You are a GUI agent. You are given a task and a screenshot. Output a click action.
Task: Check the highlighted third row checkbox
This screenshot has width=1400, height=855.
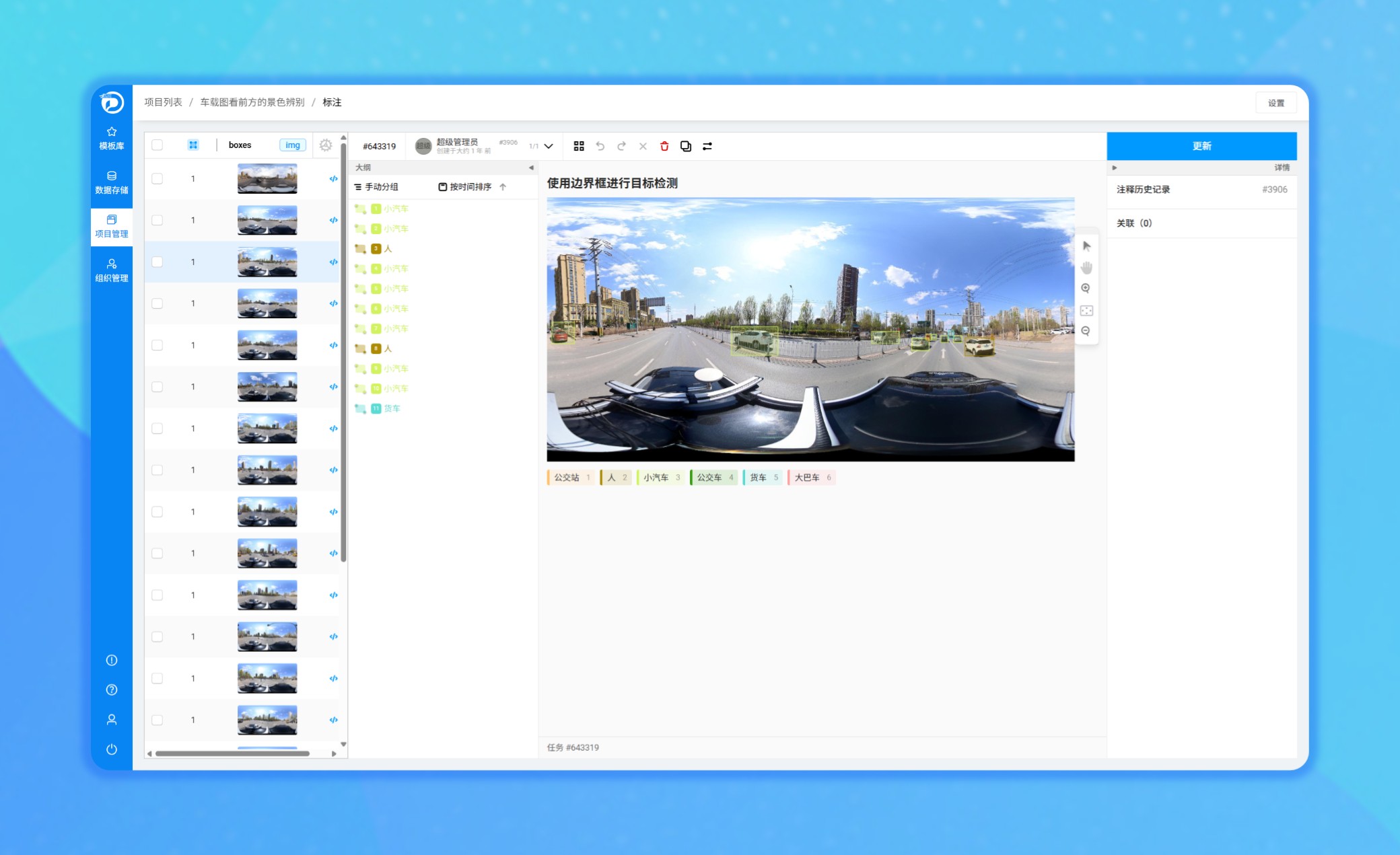(157, 262)
